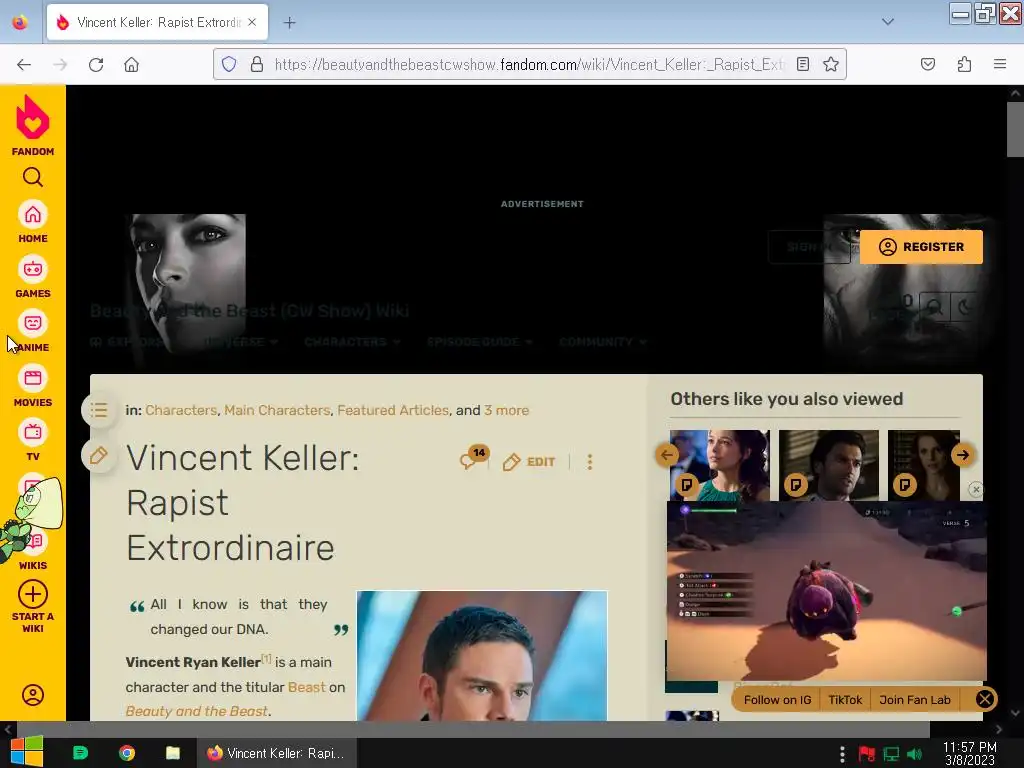The height and width of the screenshot is (768, 1024).
Task: Open the user profile icon in sidebar
Action: (x=33, y=695)
